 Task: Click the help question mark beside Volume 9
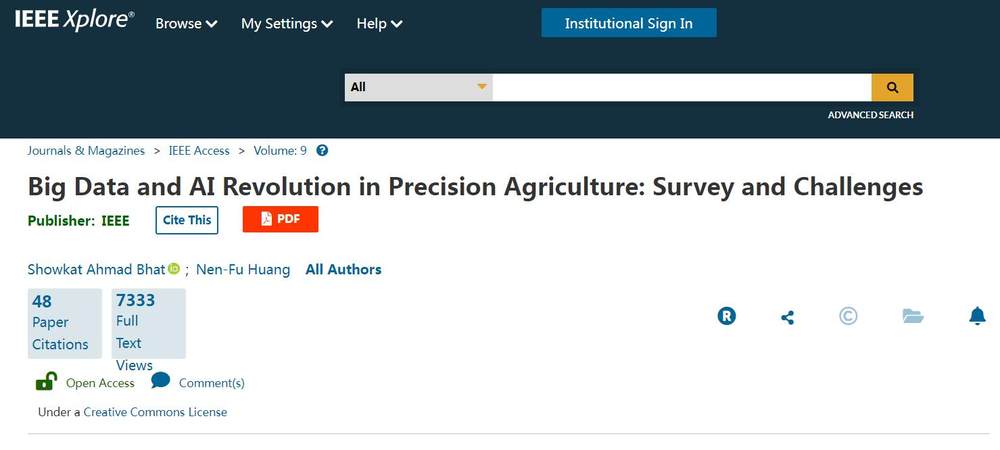coord(322,151)
